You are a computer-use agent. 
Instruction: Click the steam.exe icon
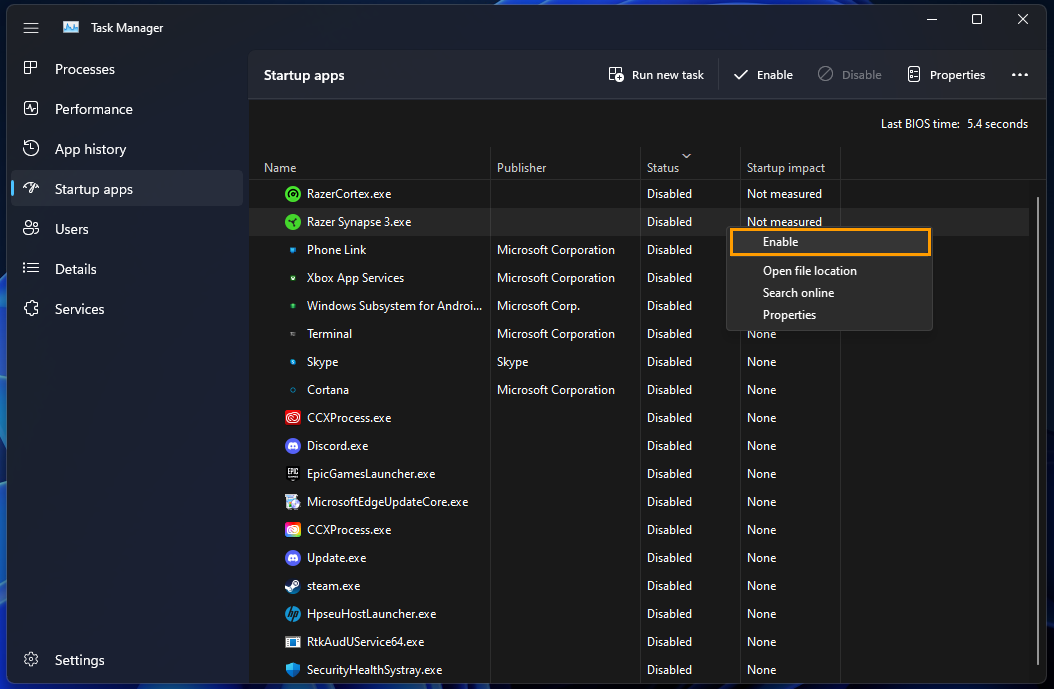tap(292, 586)
